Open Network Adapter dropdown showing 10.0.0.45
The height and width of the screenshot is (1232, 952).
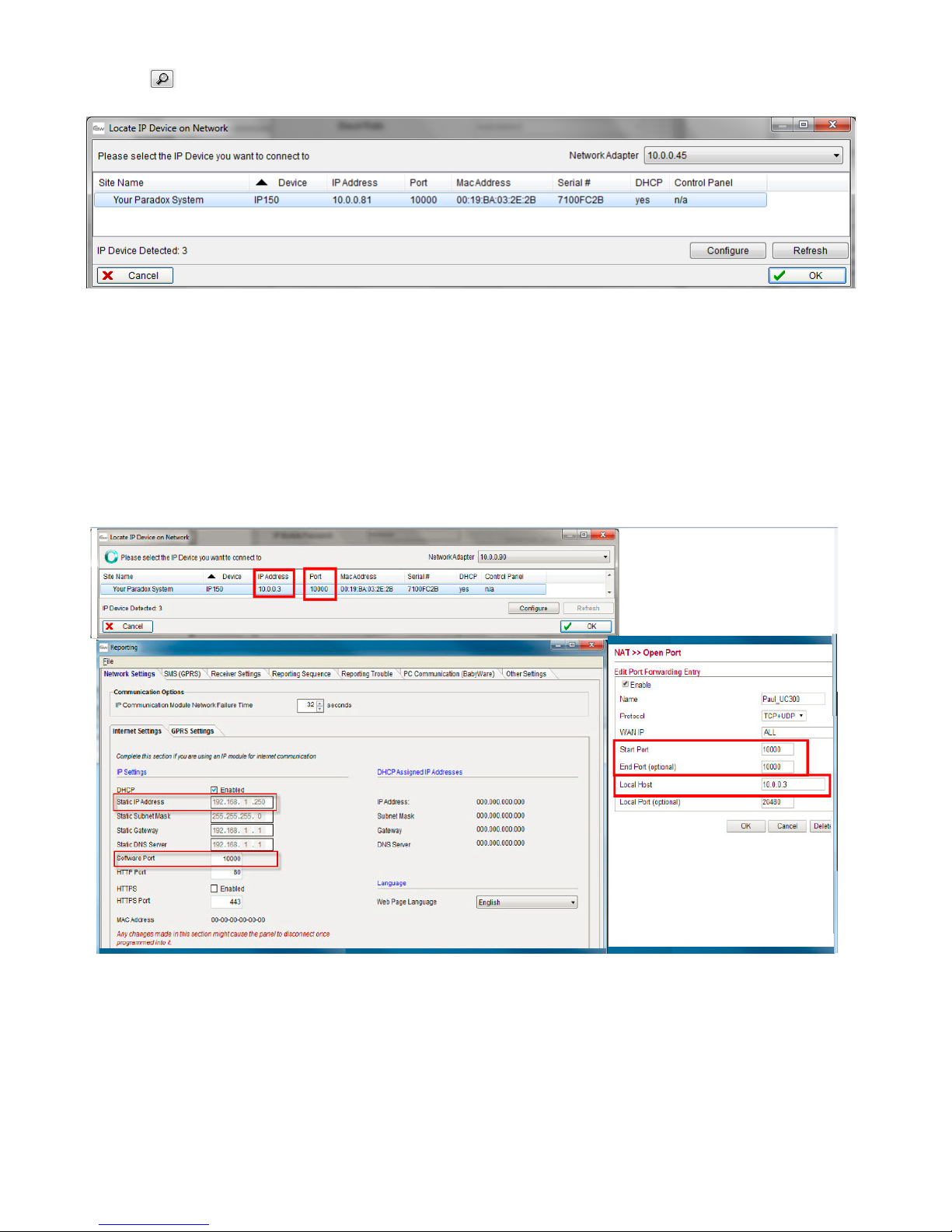744,155
